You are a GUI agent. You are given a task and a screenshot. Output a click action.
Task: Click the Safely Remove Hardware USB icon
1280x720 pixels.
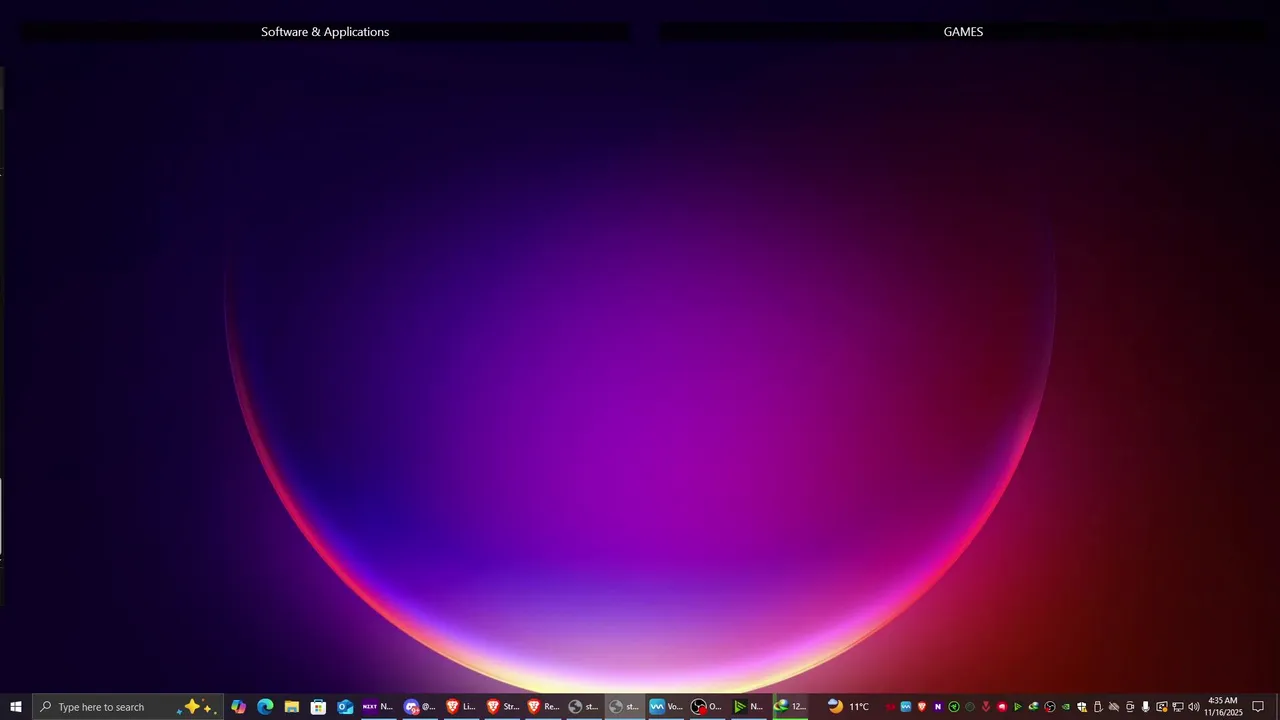click(1098, 707)
